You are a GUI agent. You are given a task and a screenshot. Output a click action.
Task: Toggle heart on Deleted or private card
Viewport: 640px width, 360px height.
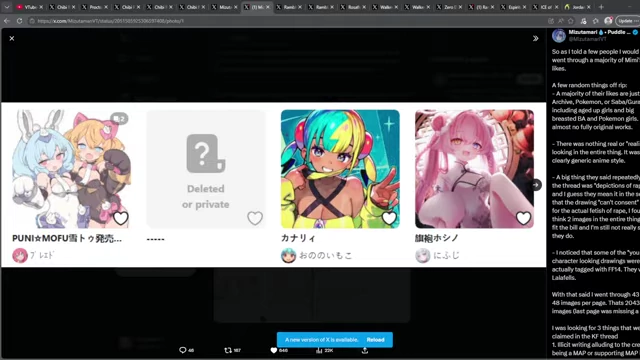tap(255, 218)
